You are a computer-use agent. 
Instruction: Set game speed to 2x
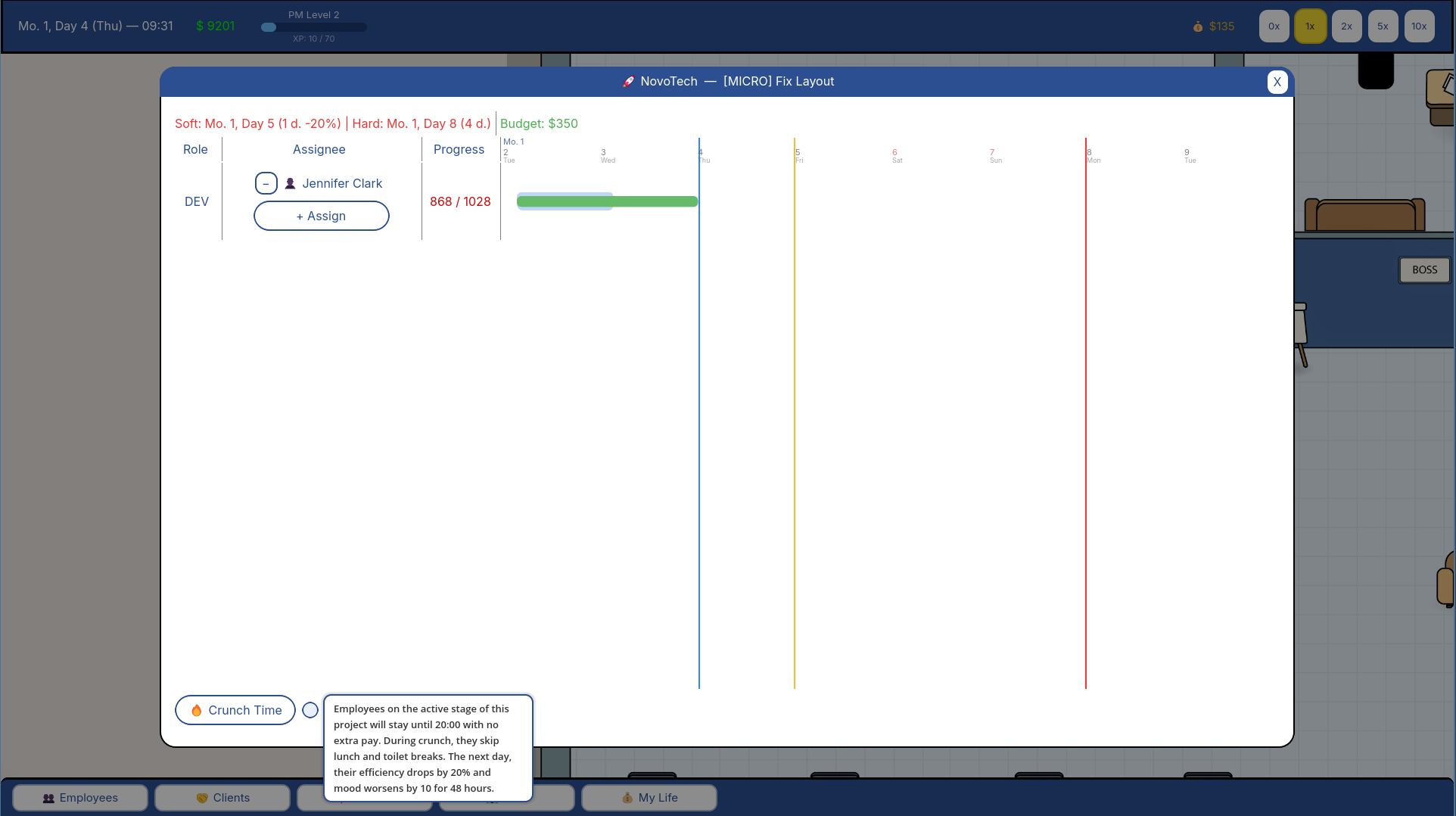tap(1347, 26)
